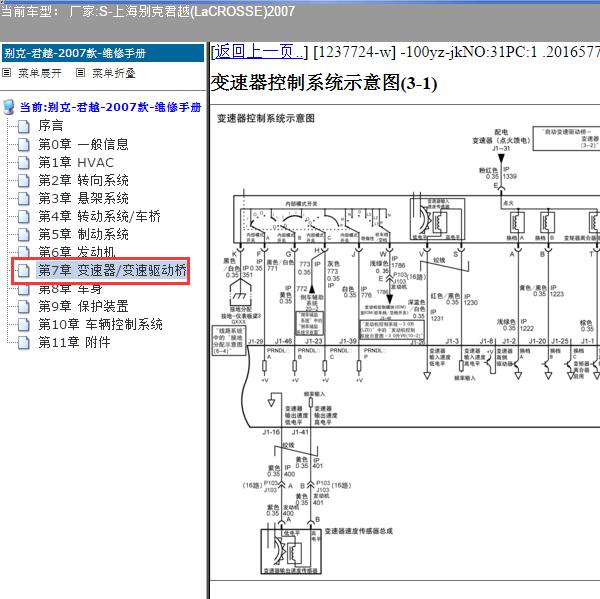The height and width of the screenshot is (599, 600).
Task: Select 第2章 转向系统 chapter
Action: click(83, 180)
